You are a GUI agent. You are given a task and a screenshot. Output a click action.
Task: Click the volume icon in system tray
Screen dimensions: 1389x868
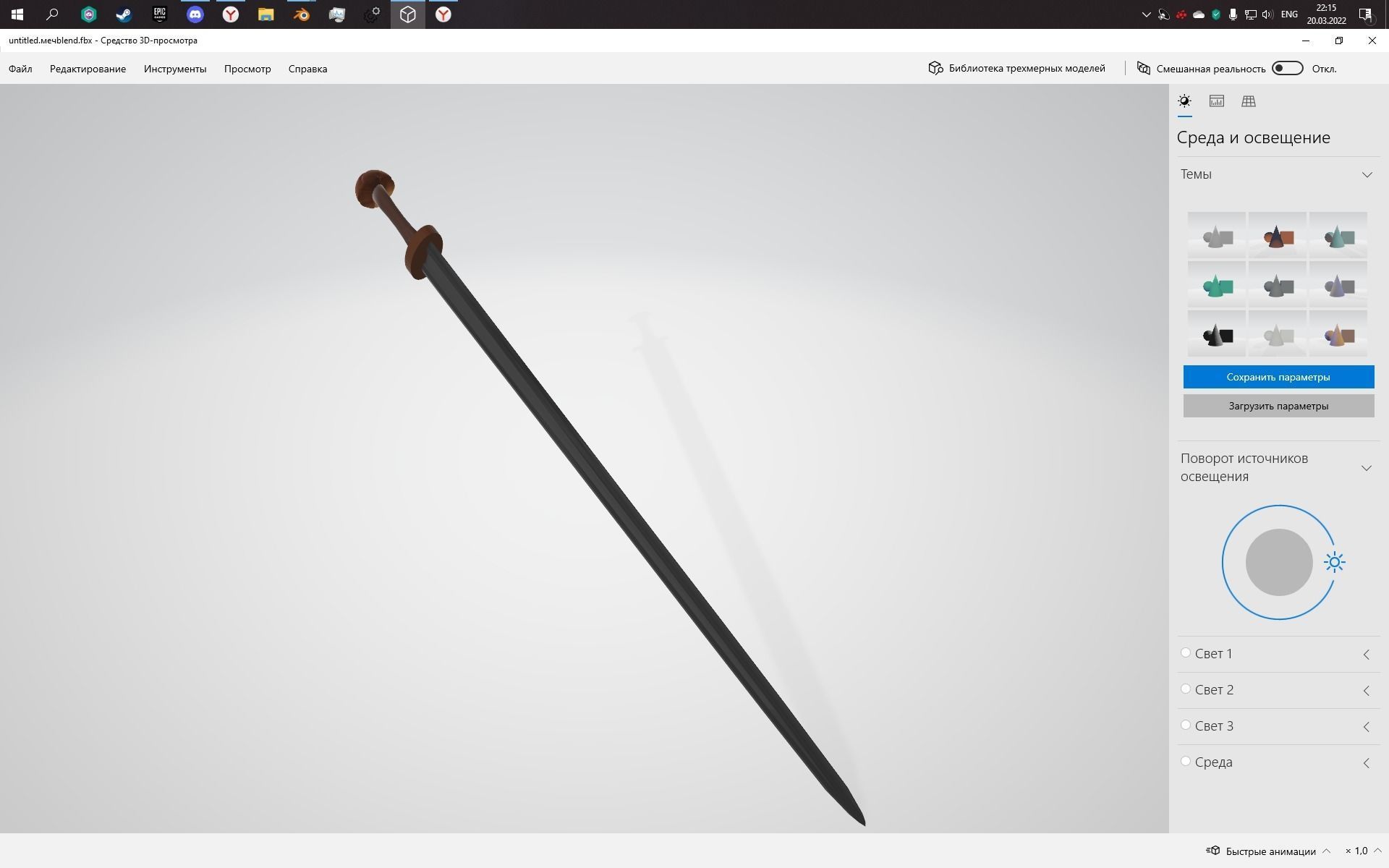(x=1267, y=14)
